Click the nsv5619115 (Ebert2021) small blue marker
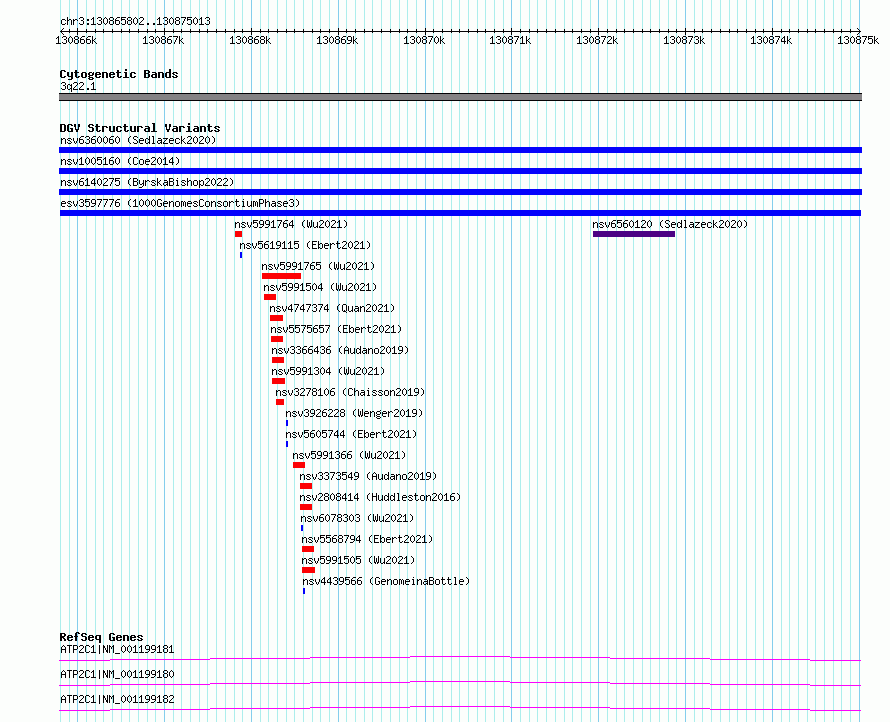The width and height of the screenshot is (890, 722). (241, 255)
